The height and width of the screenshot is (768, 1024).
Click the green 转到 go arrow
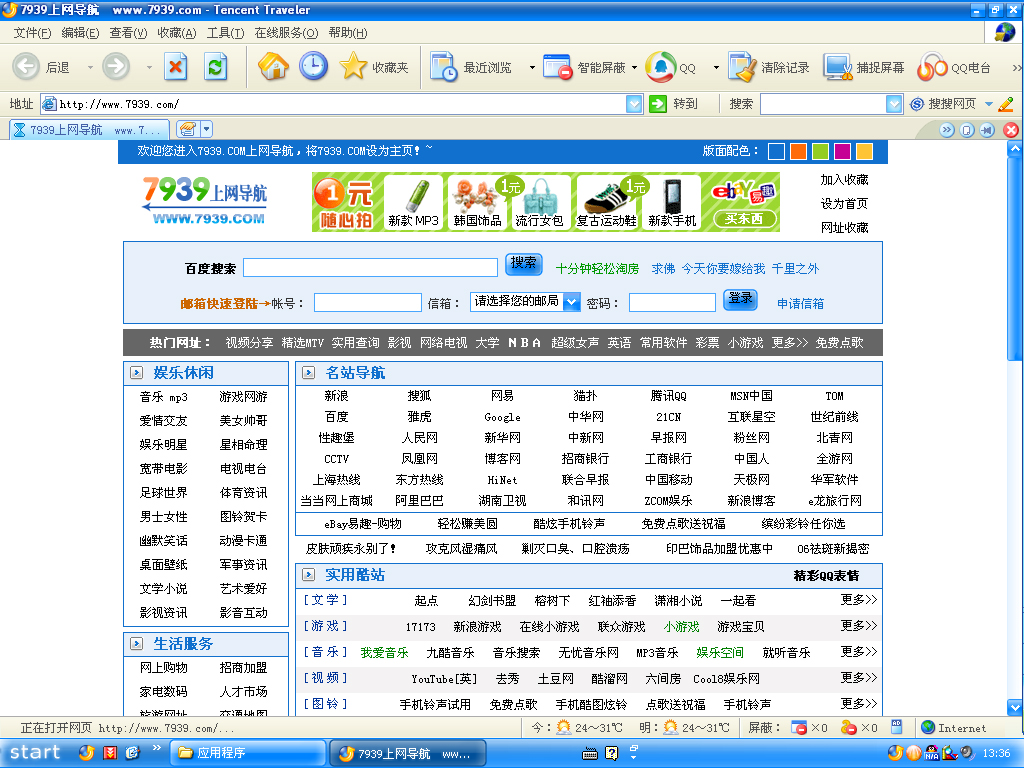tap(658, 104)
